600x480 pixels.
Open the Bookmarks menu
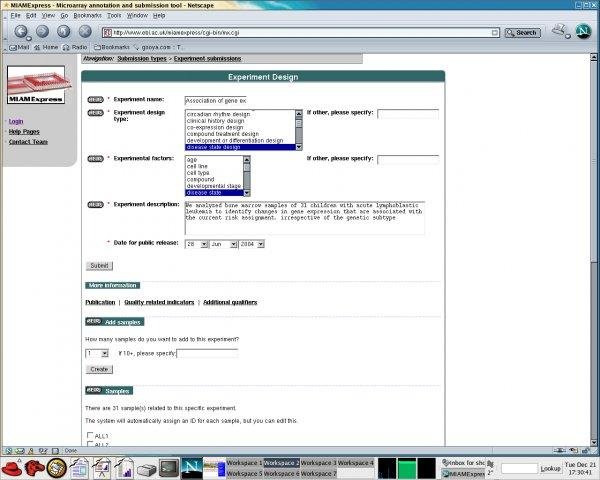88,16
